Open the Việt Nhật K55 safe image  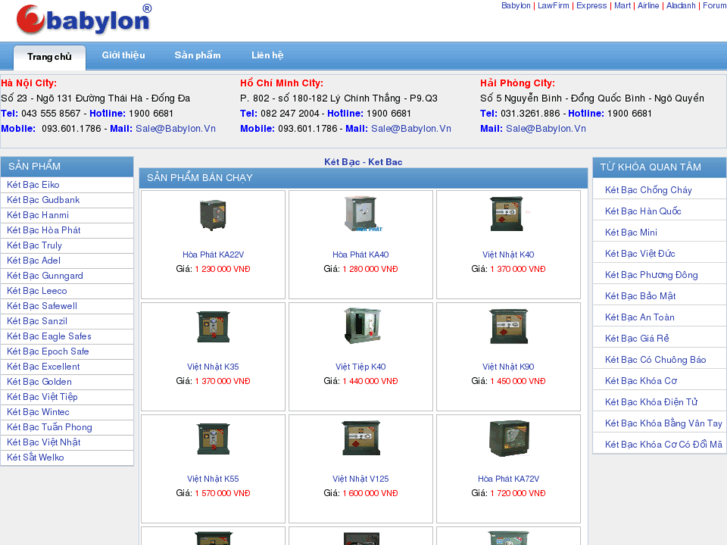coord(213,439)
